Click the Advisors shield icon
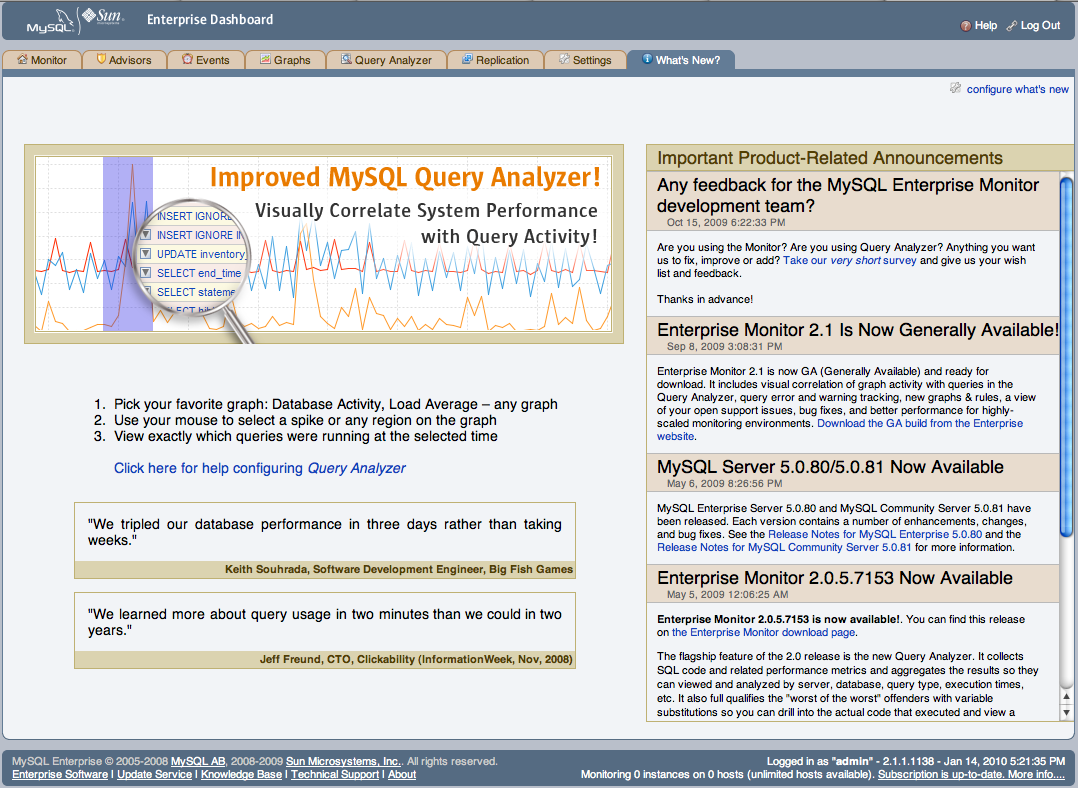The width and height of the screenshot is (1078, 788). click(x=101, y=60)
